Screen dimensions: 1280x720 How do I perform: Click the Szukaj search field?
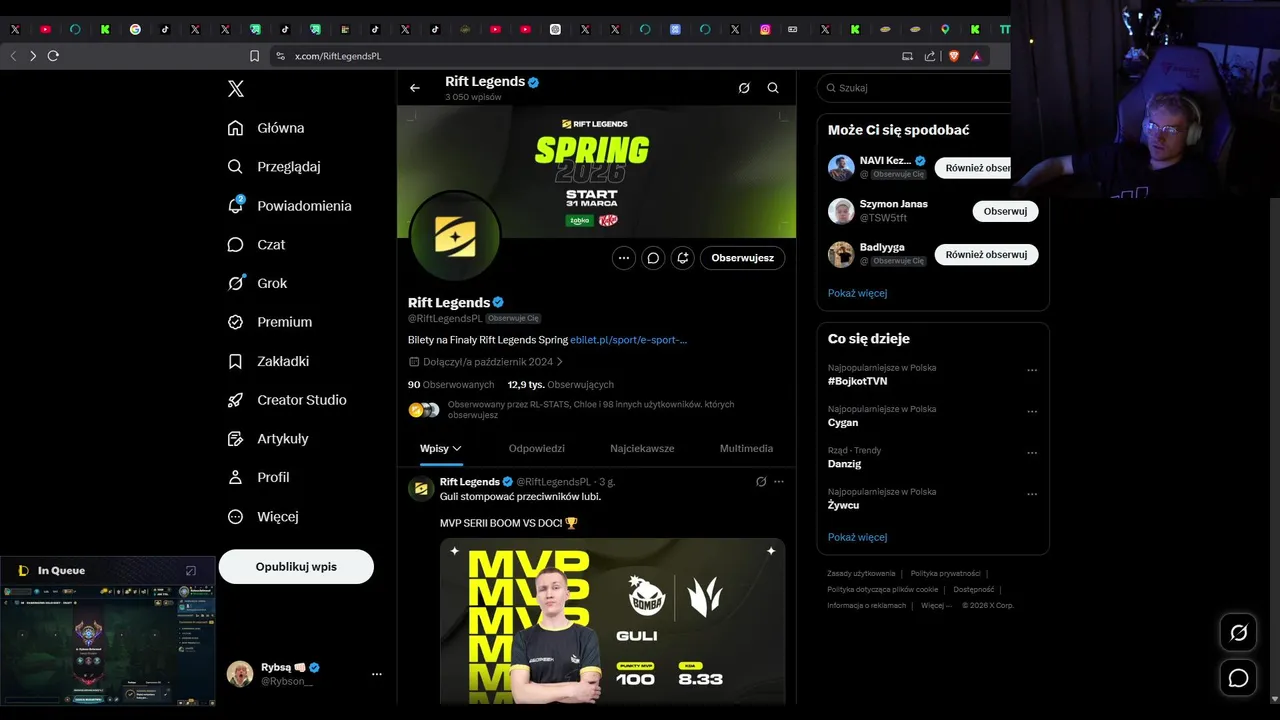click(x=915, y=88)
